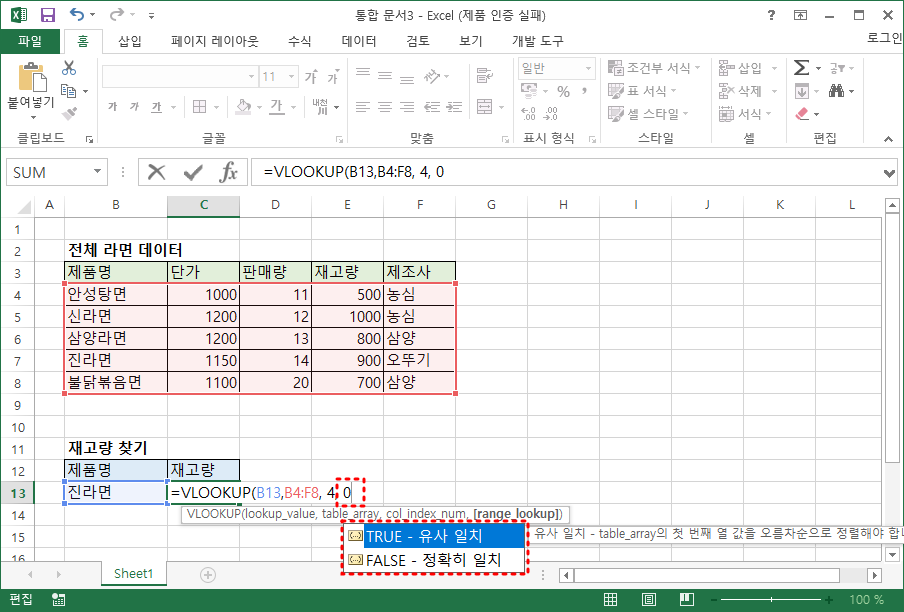904x612 pixels.
Task: Click the increase decimal icon
Action: tap(528, 114)
